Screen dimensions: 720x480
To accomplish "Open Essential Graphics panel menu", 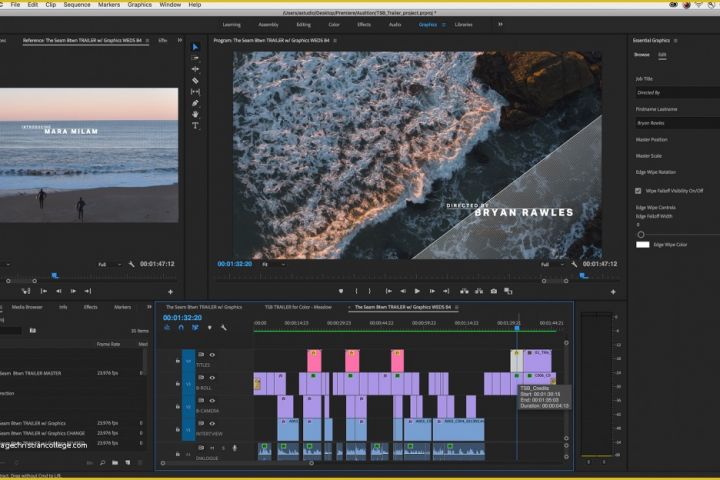I will [675, 40].
